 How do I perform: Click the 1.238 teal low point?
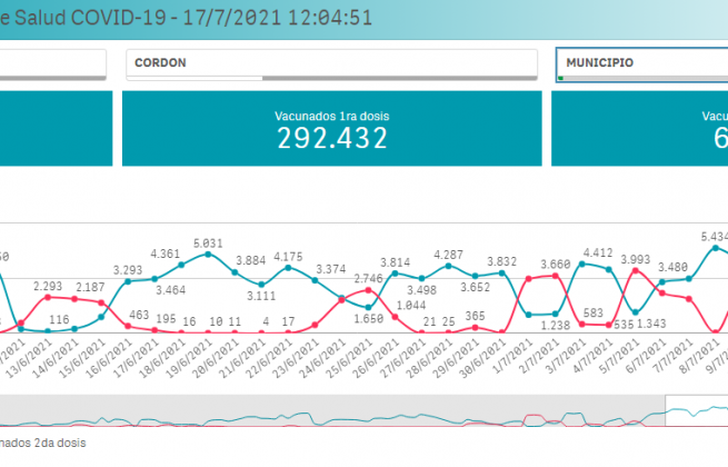(553, 312)
